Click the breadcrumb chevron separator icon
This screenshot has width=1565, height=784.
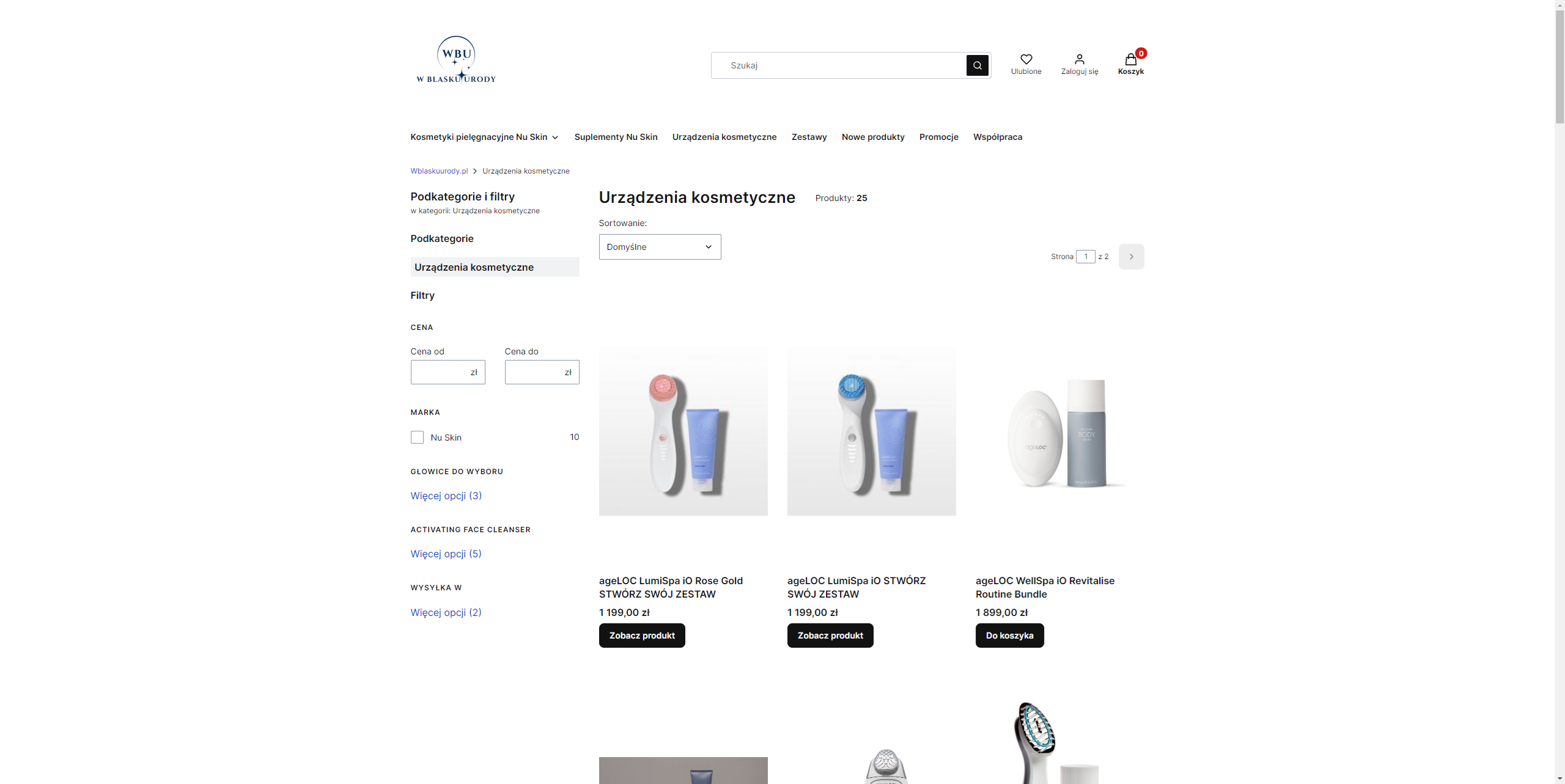[x=475, y=171]
